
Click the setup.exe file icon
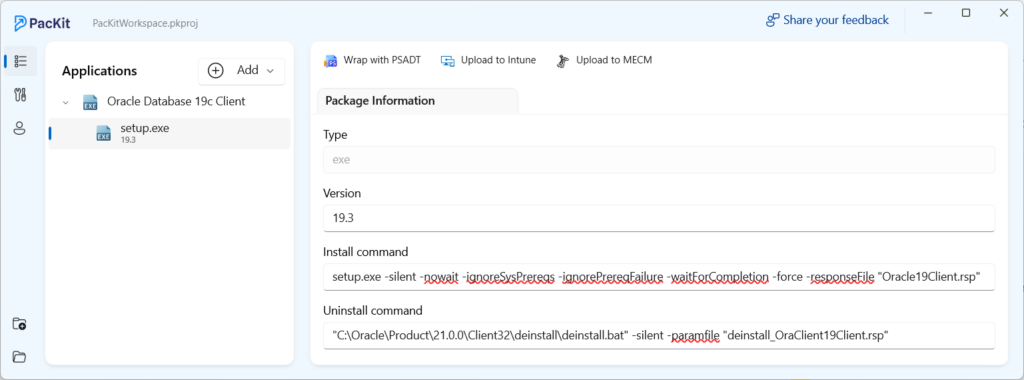[104, 133]
